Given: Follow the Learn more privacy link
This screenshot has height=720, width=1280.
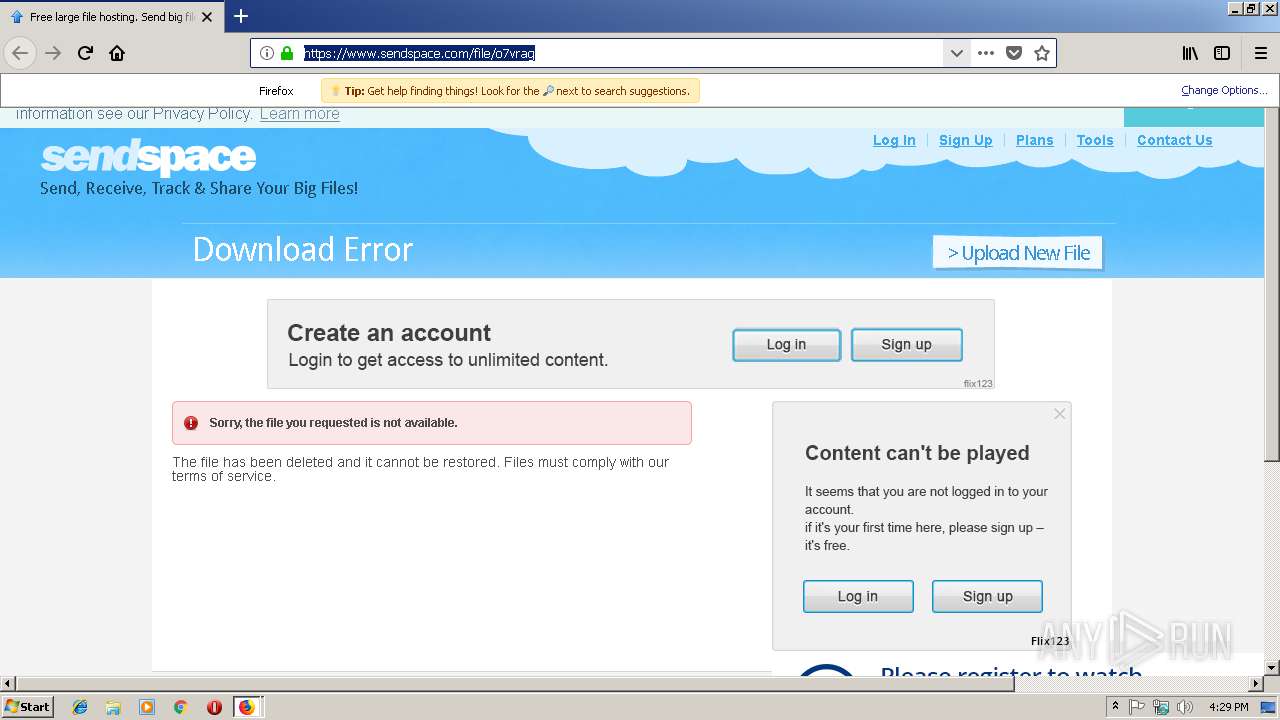Looking at the screenshot, I should point(299,114).
